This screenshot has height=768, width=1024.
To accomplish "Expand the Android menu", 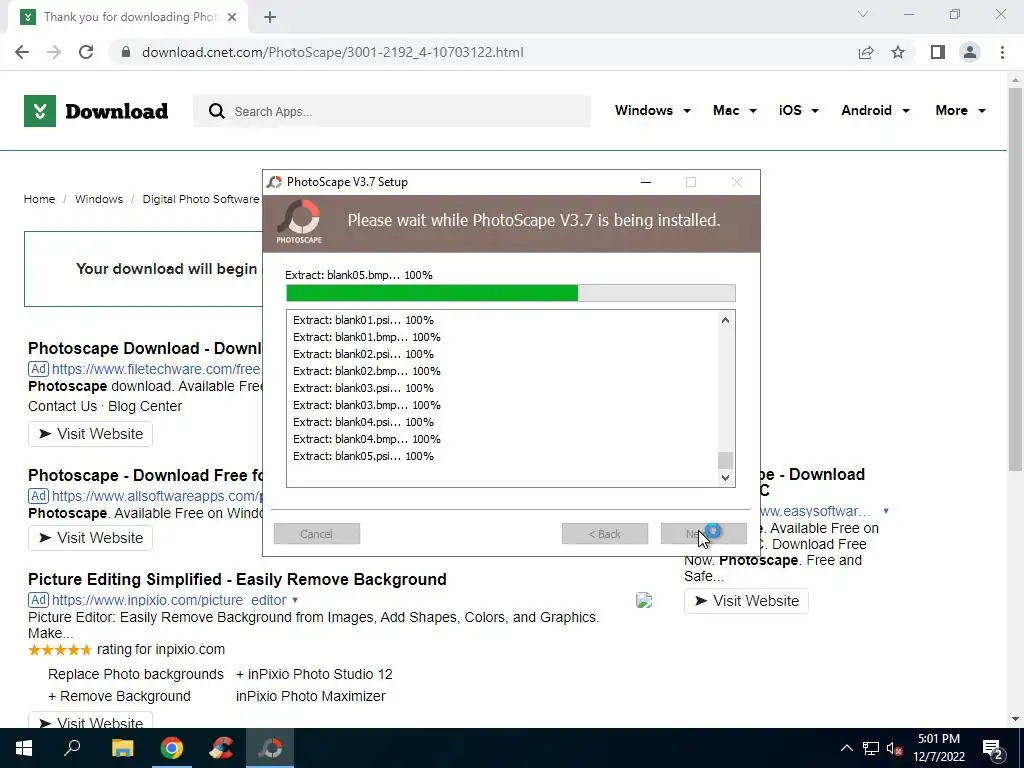I will (876, 110).
